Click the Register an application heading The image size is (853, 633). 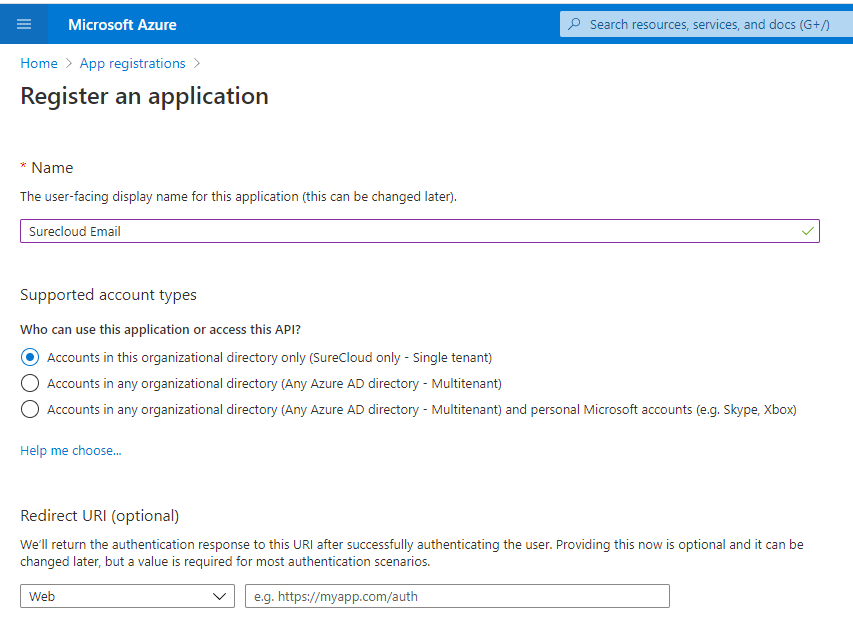[144, 96]
